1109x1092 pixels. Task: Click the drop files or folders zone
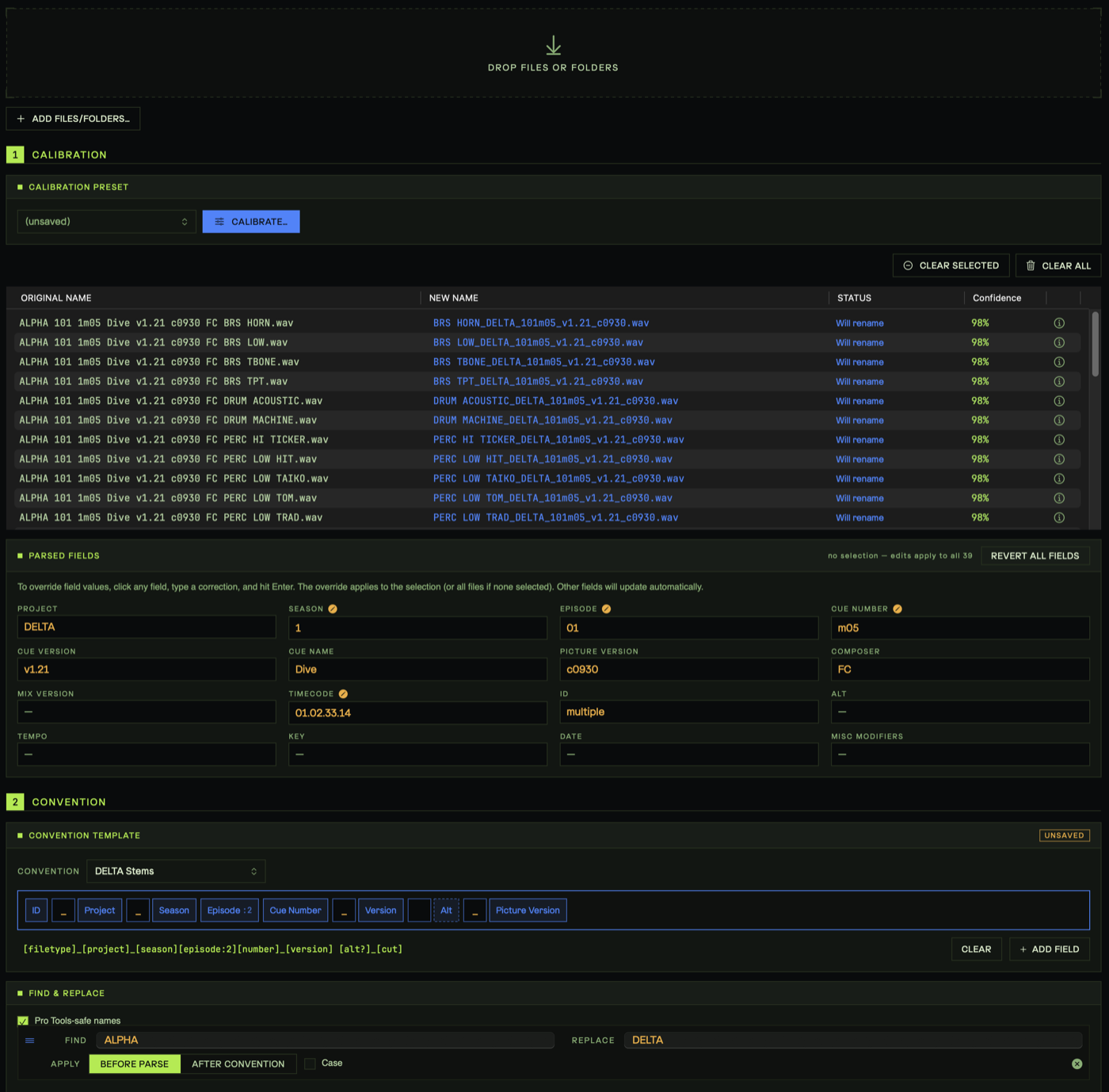(553, 52)
